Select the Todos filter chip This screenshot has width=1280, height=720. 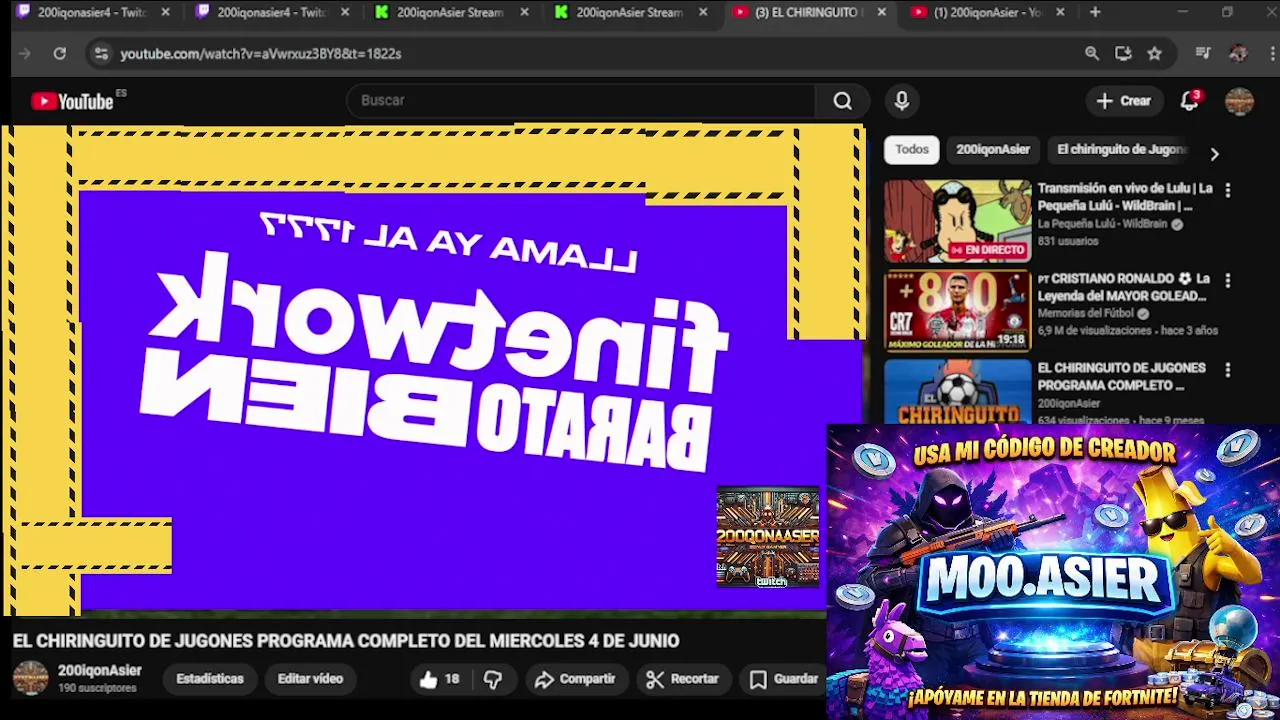point(912,149)
